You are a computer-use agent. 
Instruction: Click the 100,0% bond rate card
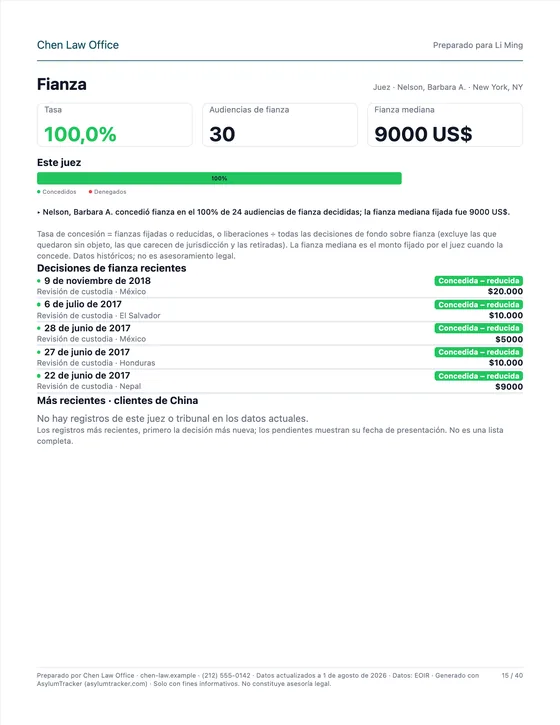click(115, 125)
